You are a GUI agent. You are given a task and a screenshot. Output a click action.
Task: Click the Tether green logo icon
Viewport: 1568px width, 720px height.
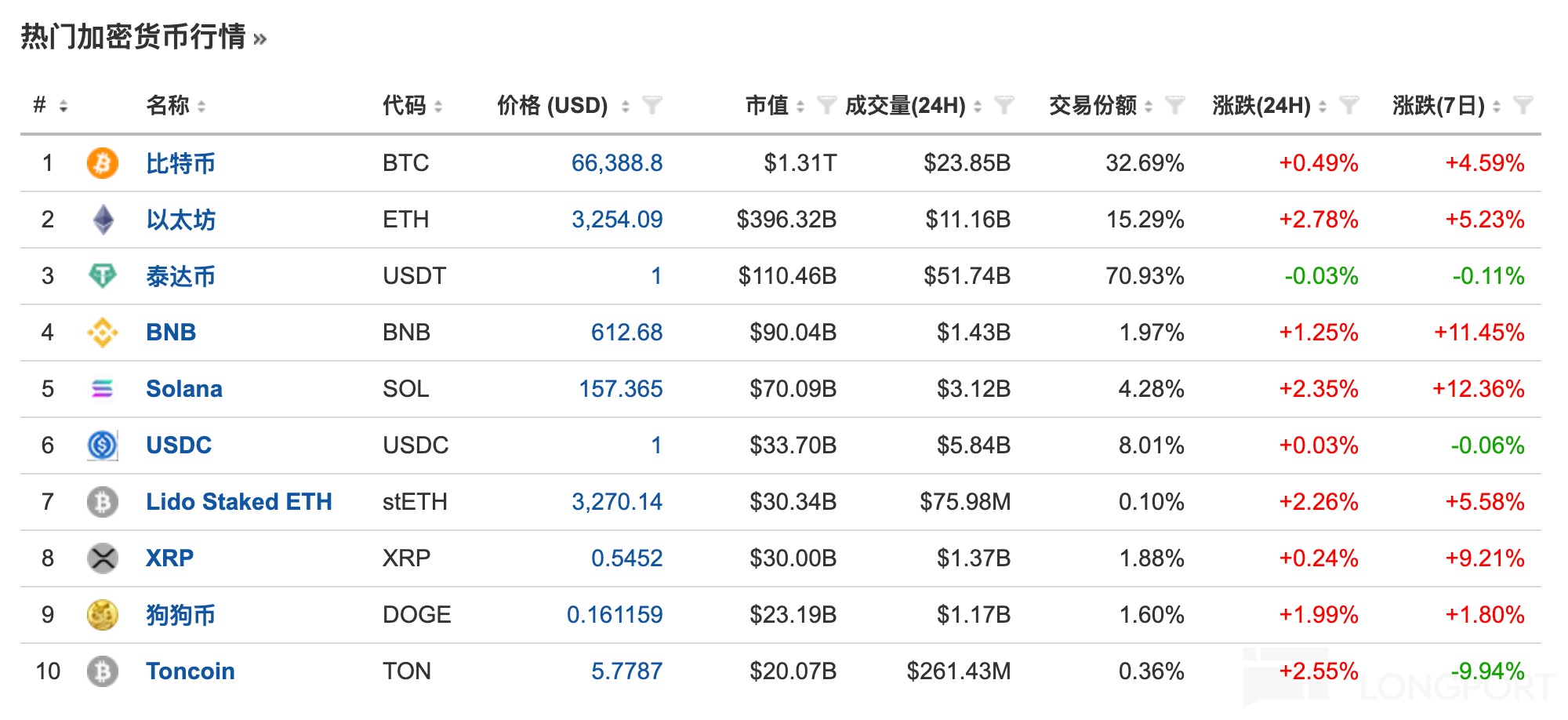click(102, 276)
